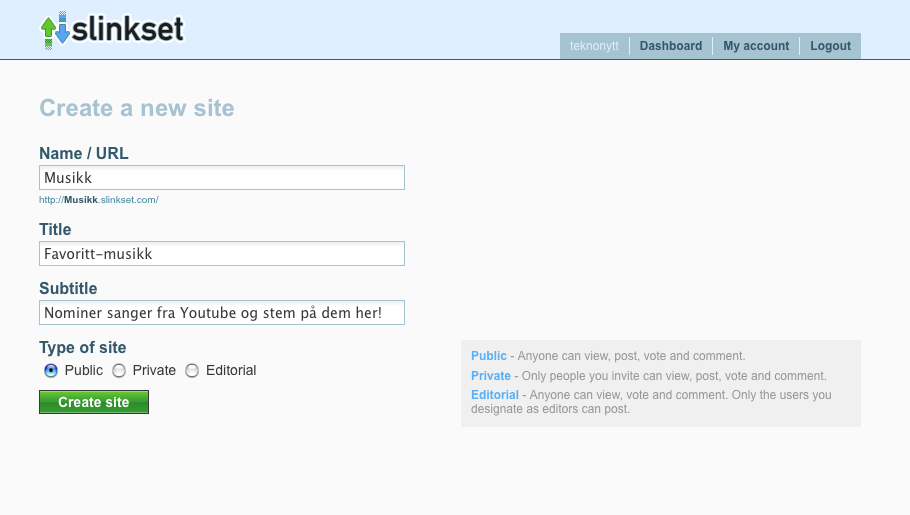Go to the Dashboard tab

[x=671, y=46]
